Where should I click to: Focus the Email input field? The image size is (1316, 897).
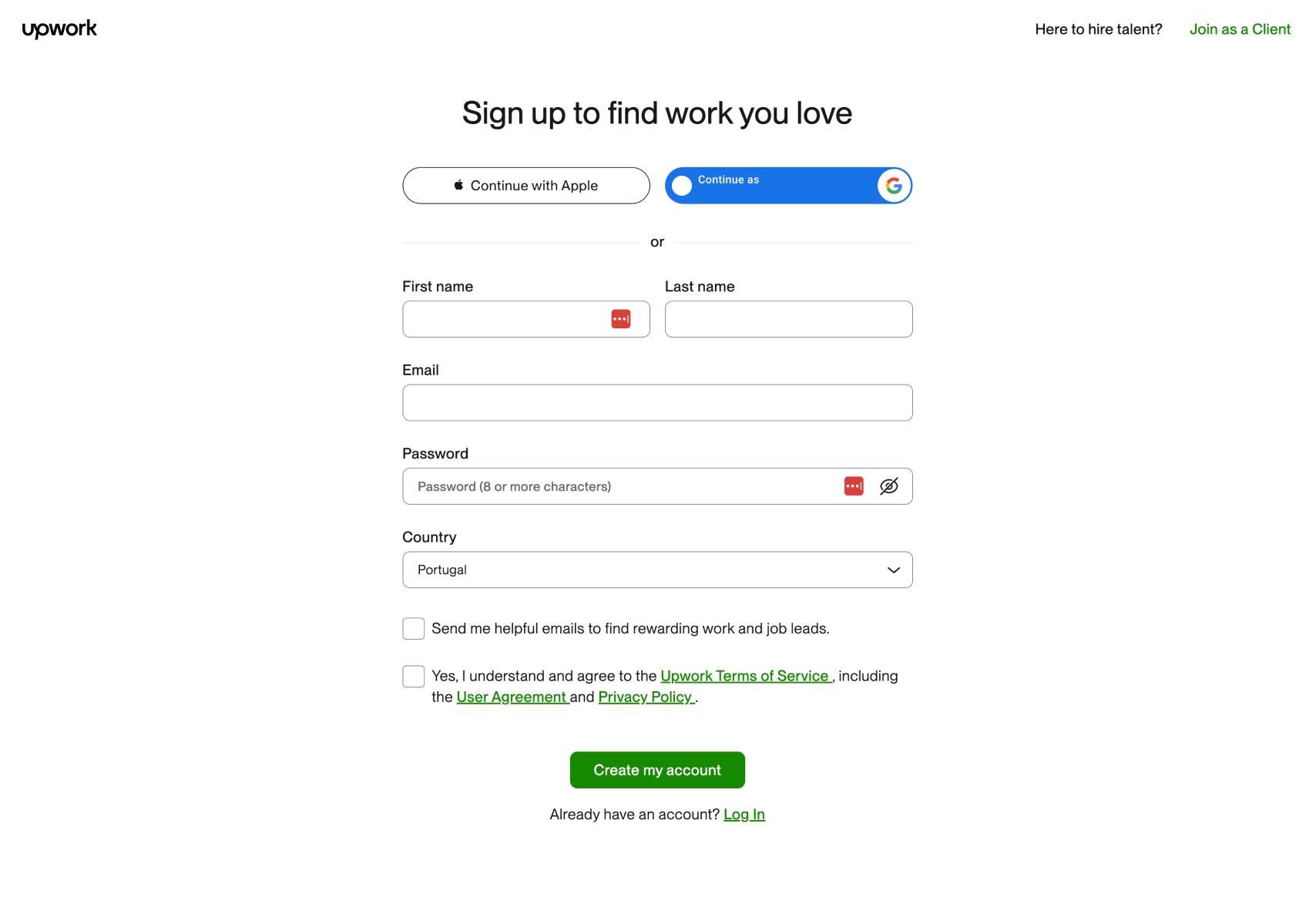[657, 403]
